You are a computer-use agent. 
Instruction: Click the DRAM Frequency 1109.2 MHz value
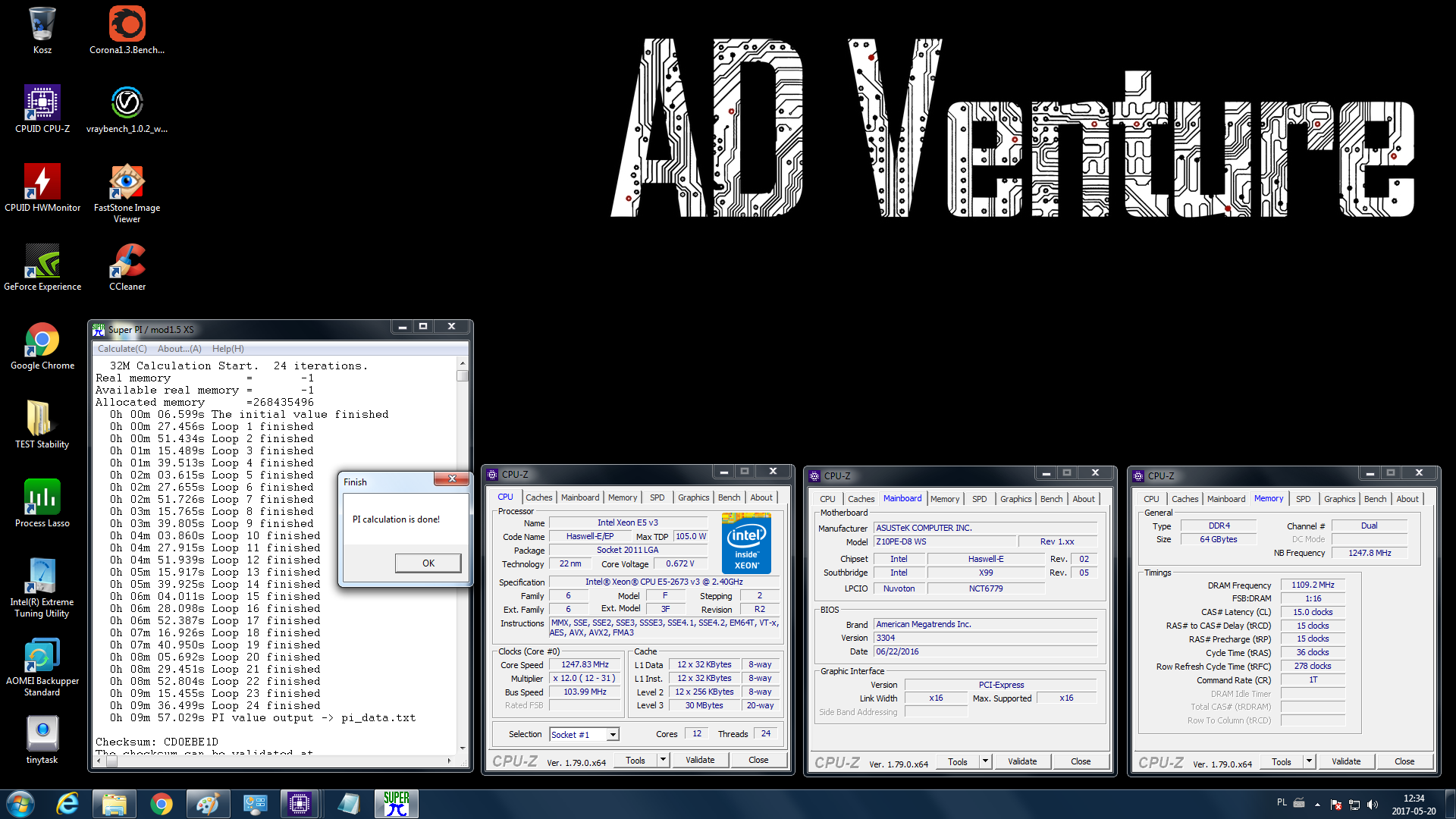(x=1313, y=585)
